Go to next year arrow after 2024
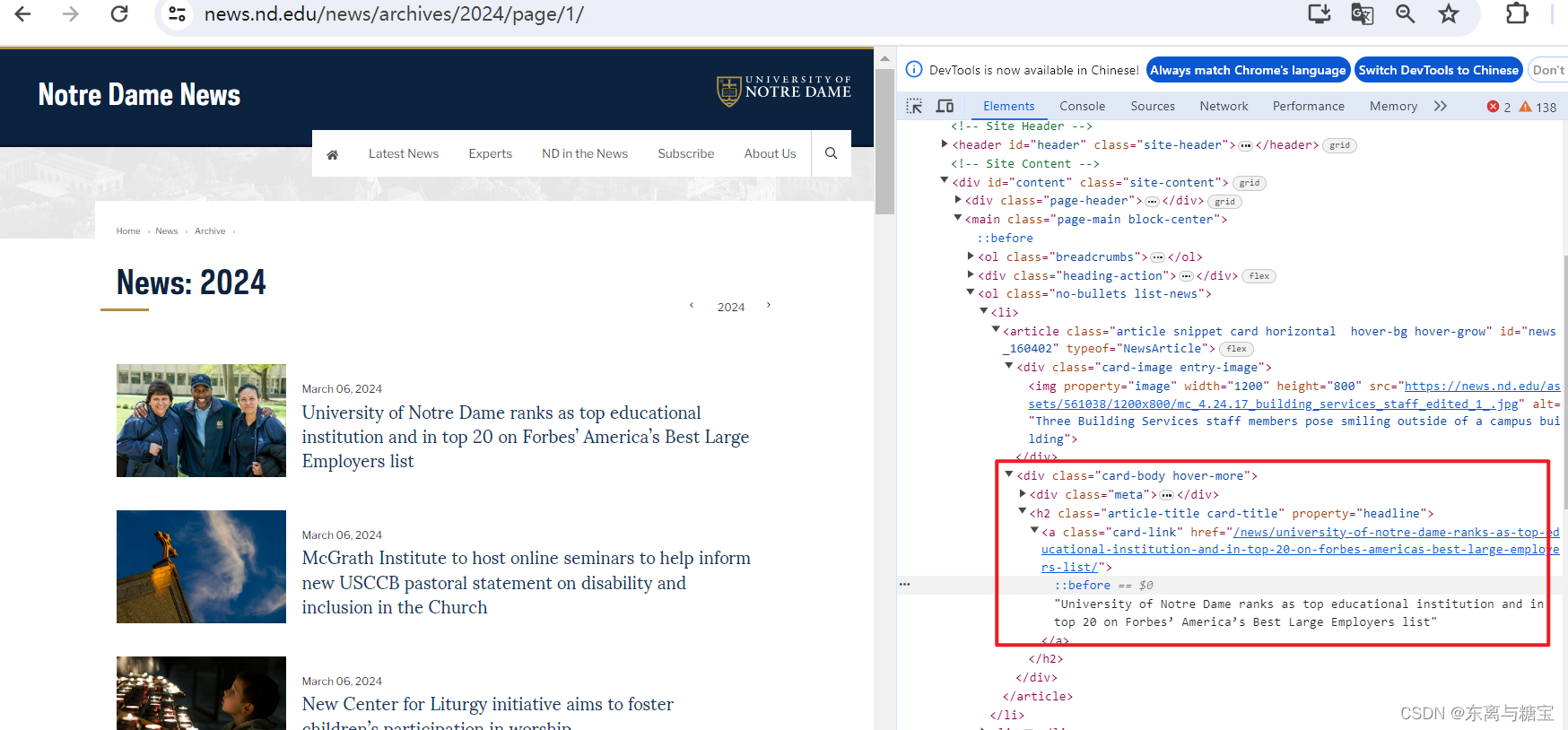This screenshot has height=730, width=1568. coord(769,306)
